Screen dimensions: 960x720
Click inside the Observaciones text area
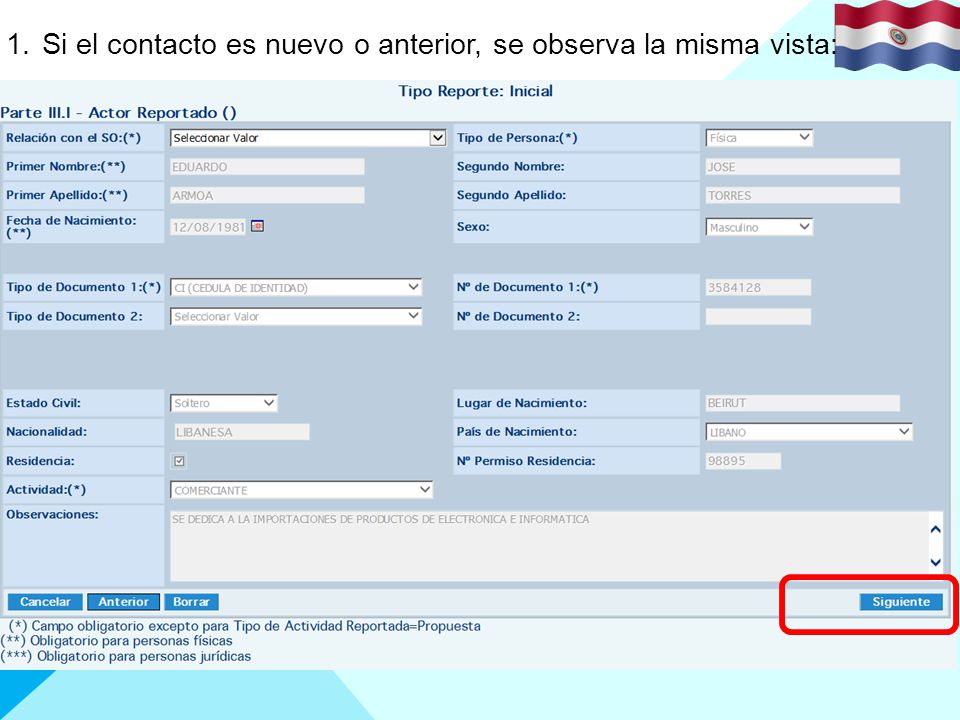tap(549, 546)
